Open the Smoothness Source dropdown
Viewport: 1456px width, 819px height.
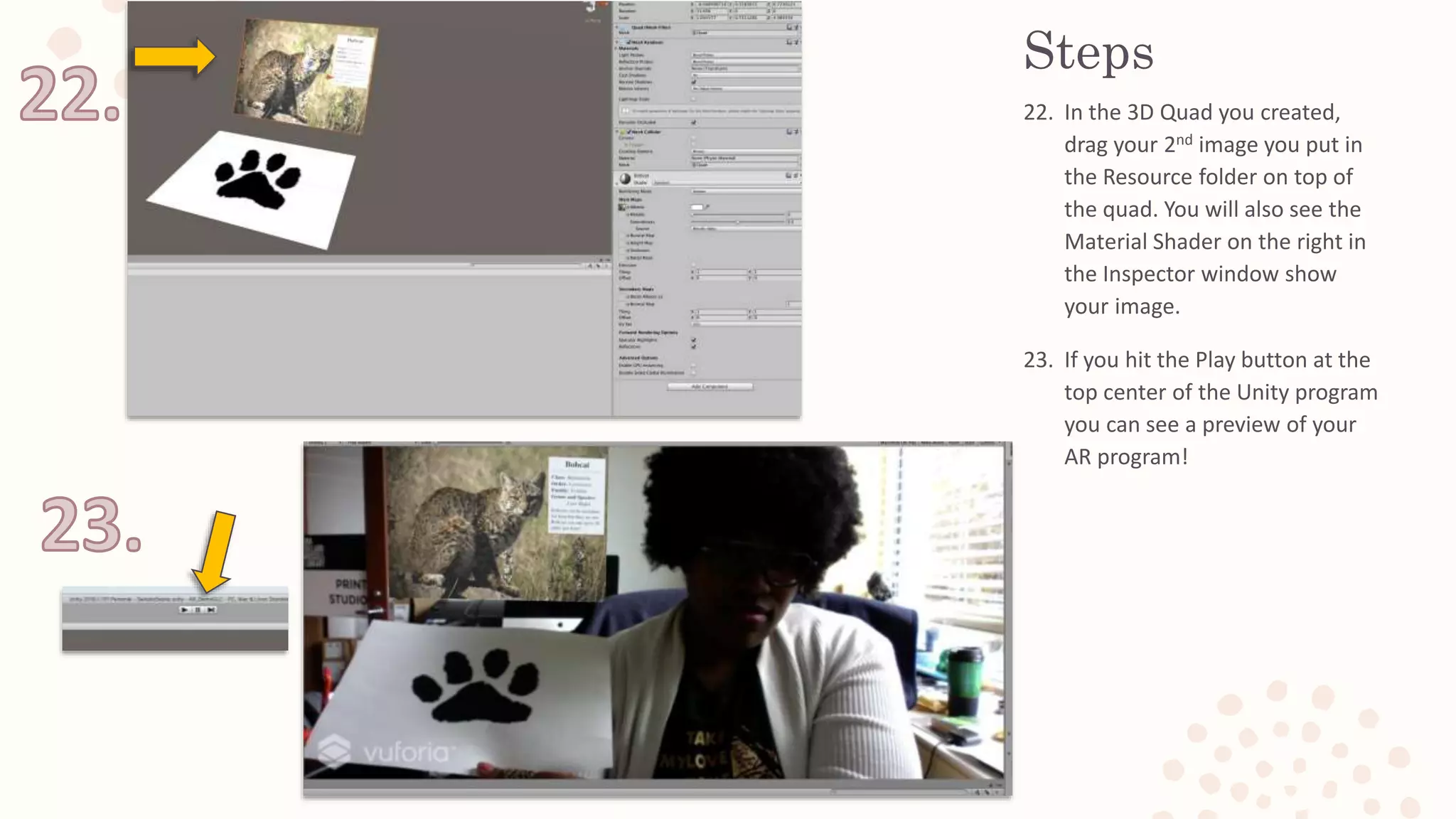tap(746, 229)
